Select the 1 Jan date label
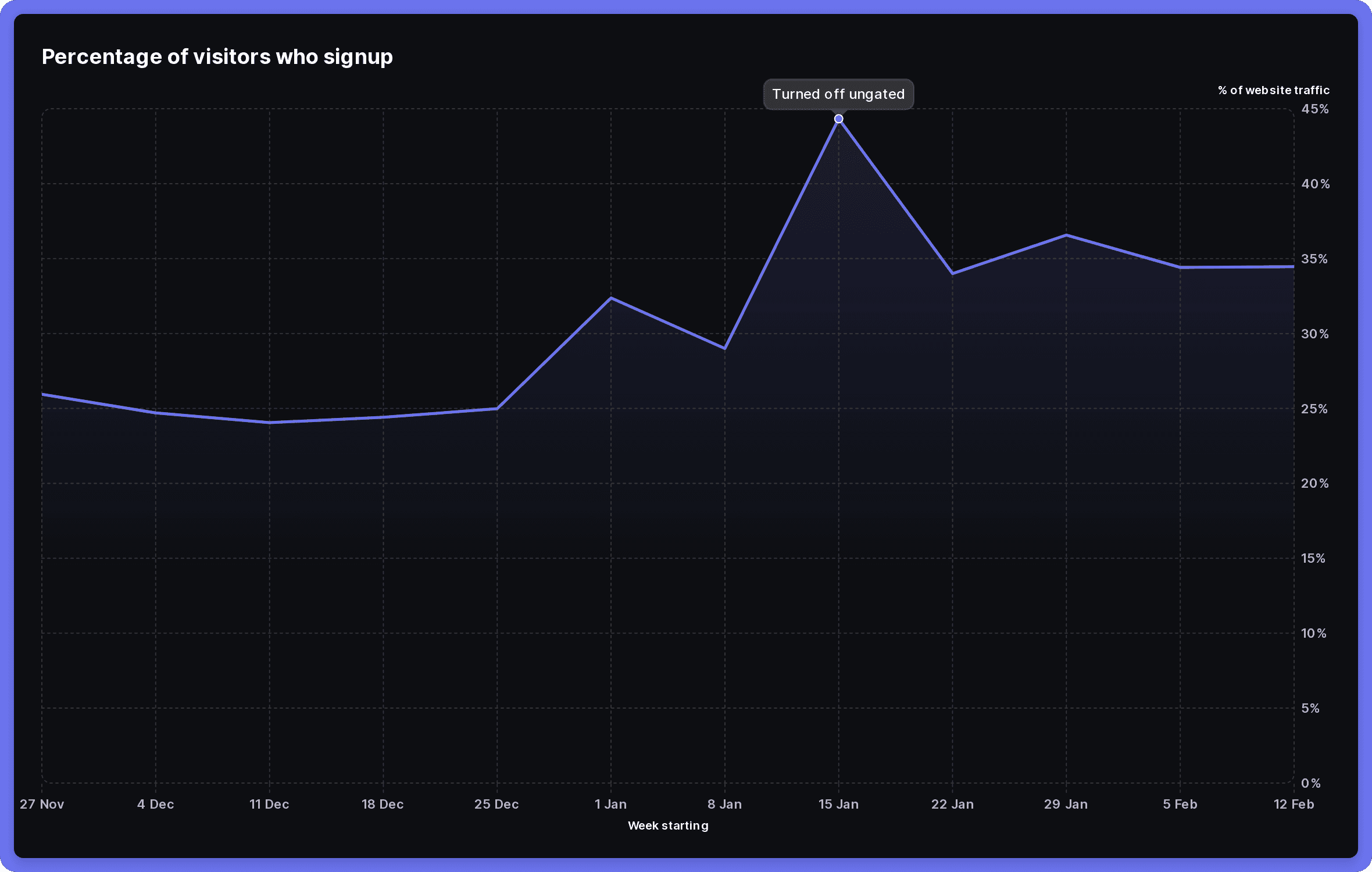This screenshot has height=872, width=1372. [610, 804]
